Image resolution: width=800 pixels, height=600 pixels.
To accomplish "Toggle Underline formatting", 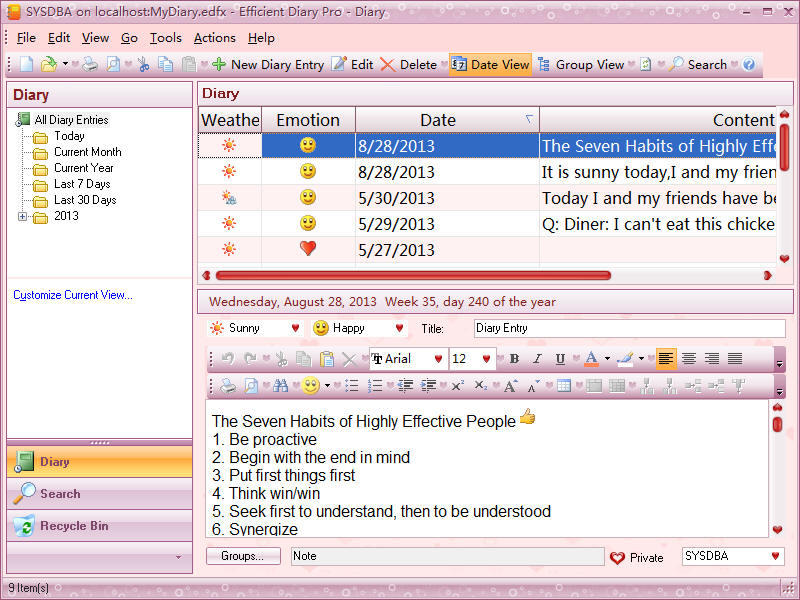I will (x=560, y=359).
